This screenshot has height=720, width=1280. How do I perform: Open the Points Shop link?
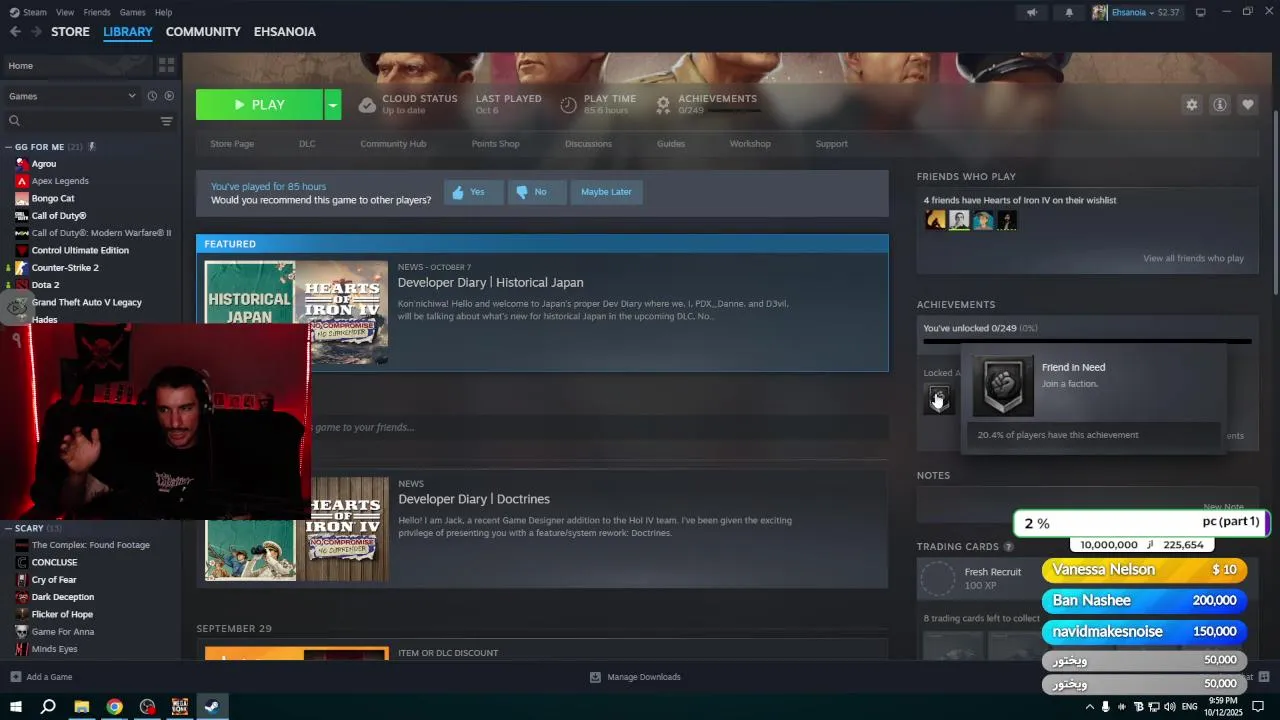pos(495,144)
